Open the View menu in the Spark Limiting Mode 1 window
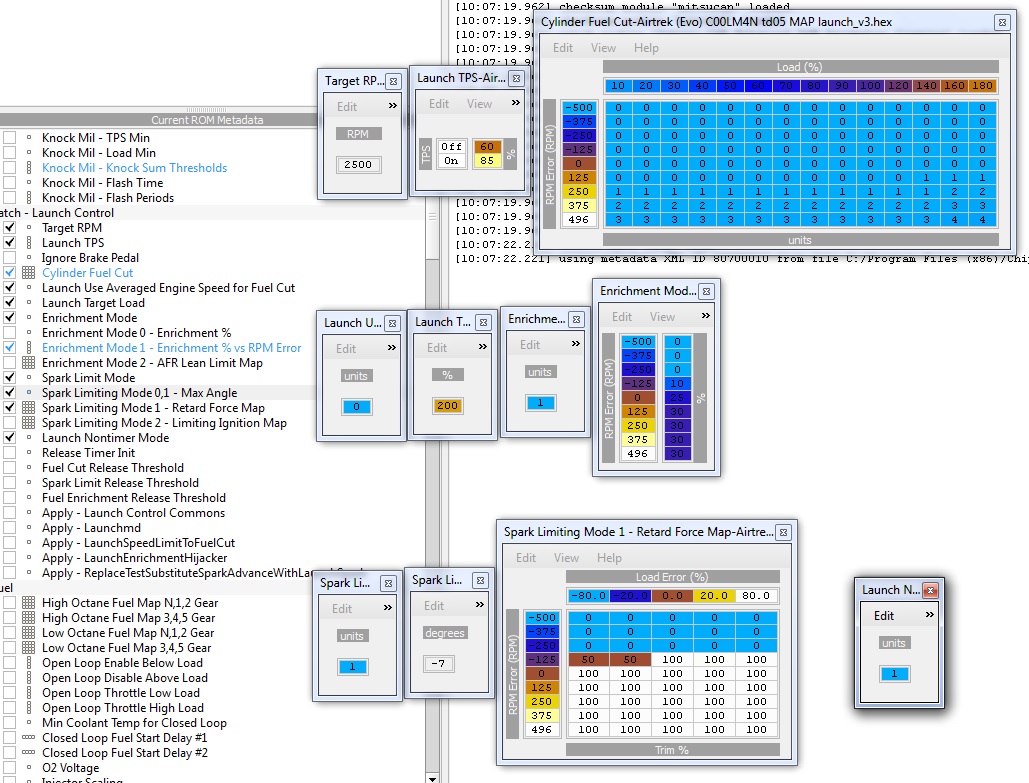The height and width of the screenshot is (783, 1029). pos(566,558)
